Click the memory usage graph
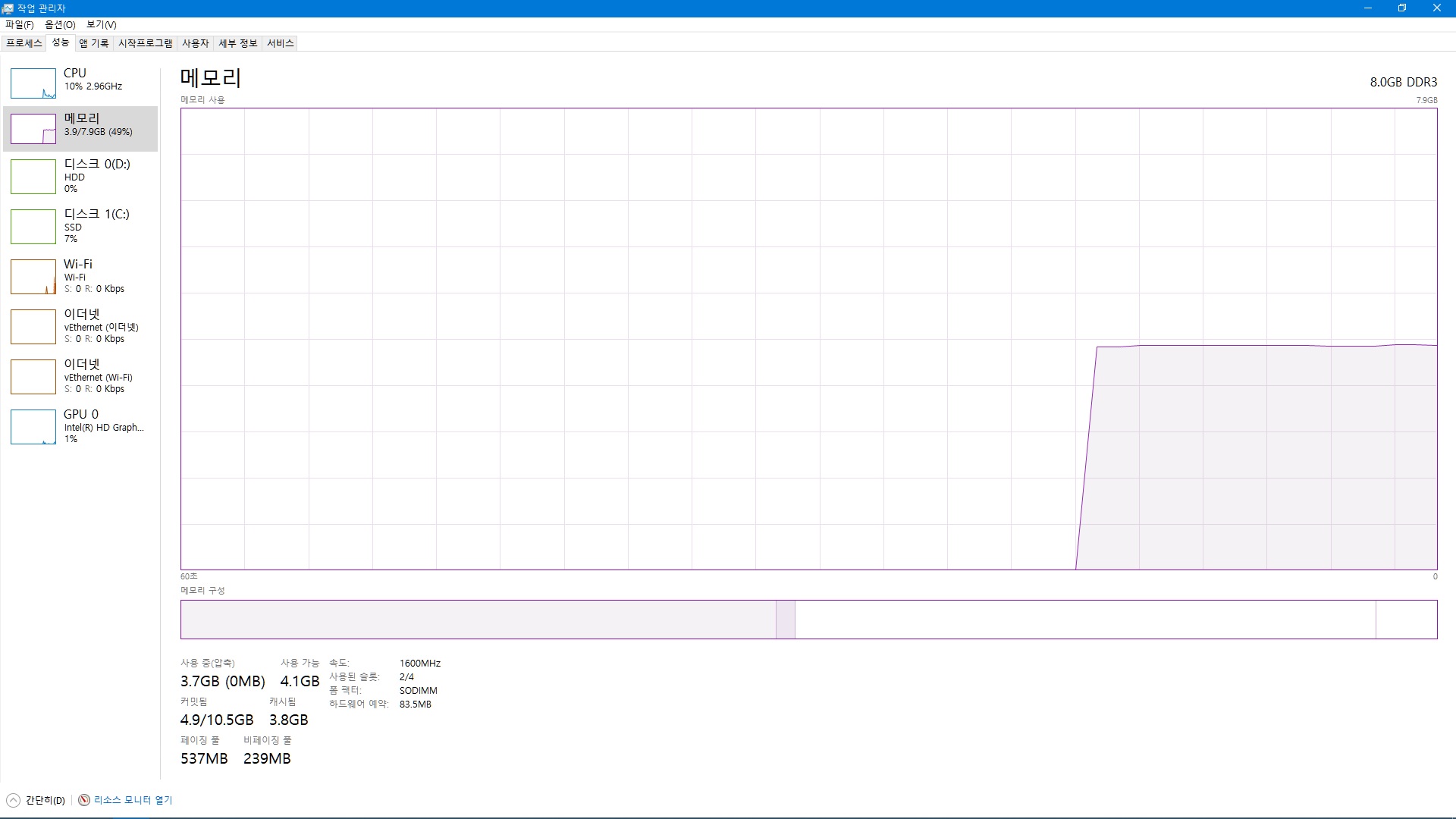This screenshot has width=1456, height=819. pyautogui.click(x=809, y=339)
